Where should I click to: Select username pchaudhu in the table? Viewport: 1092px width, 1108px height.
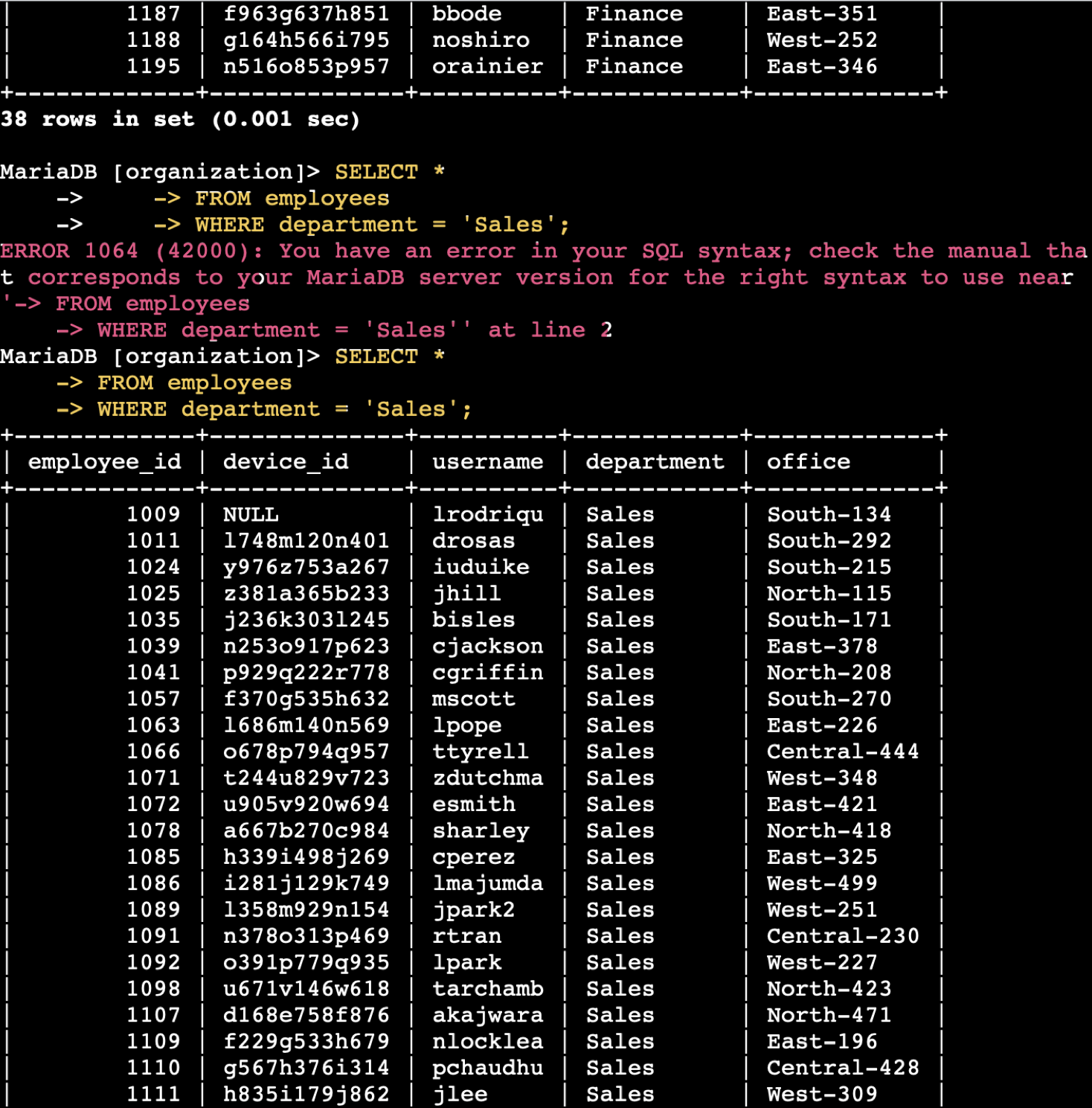pyautogui.click(x=487, y=1068)
